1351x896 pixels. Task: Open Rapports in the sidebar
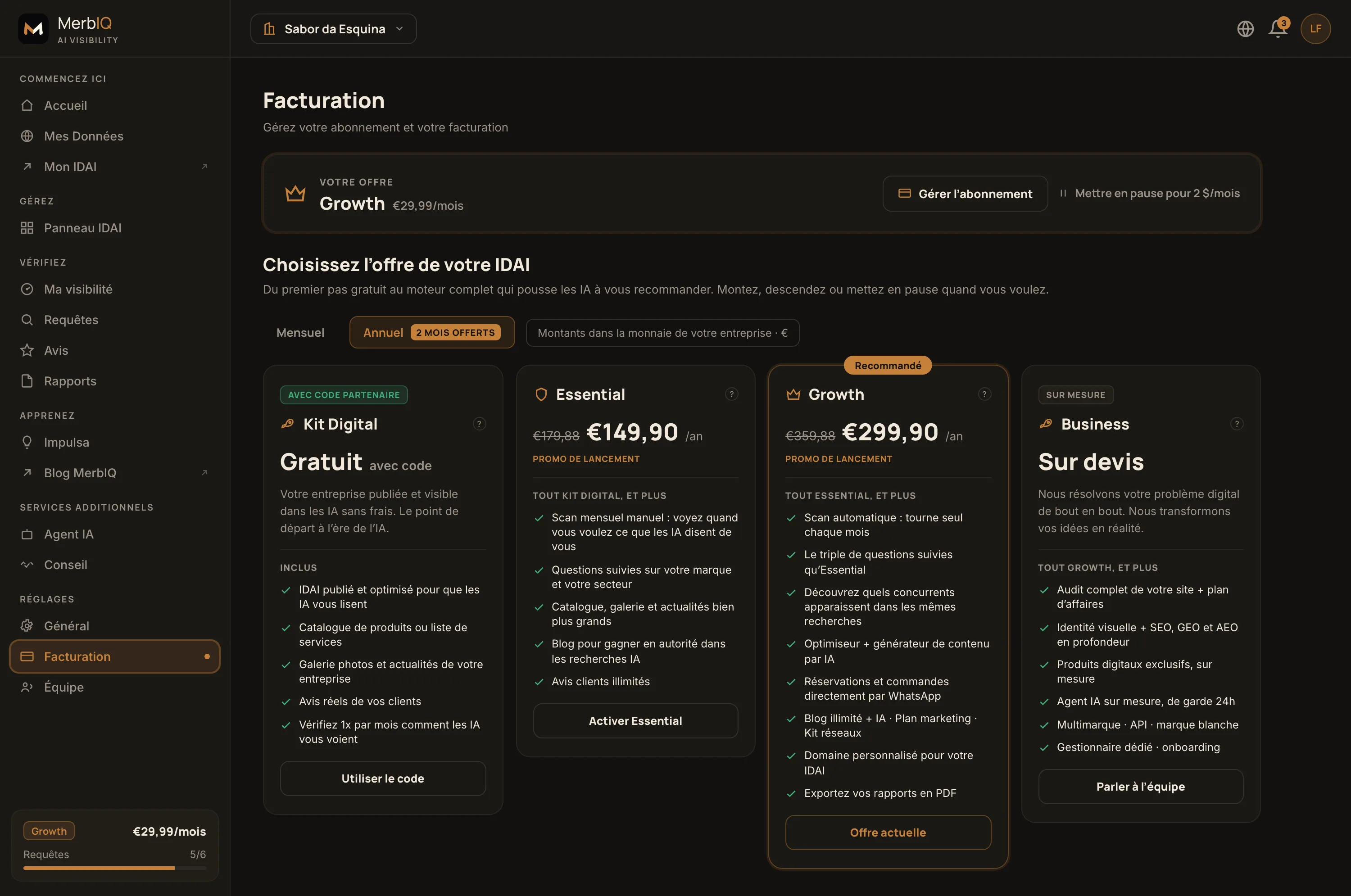pos(115,381)
